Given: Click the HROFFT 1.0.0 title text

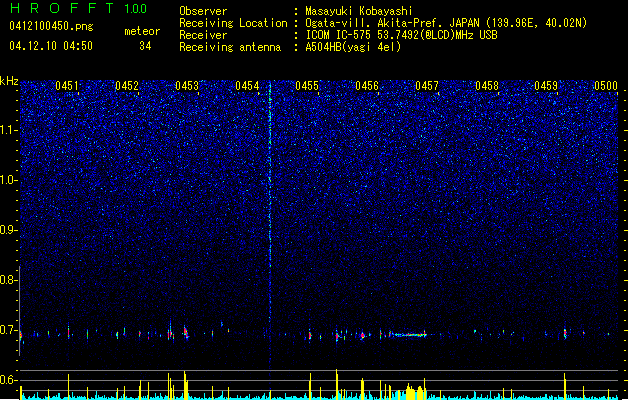Looking at the screenshot, I should tap(78, 8).
